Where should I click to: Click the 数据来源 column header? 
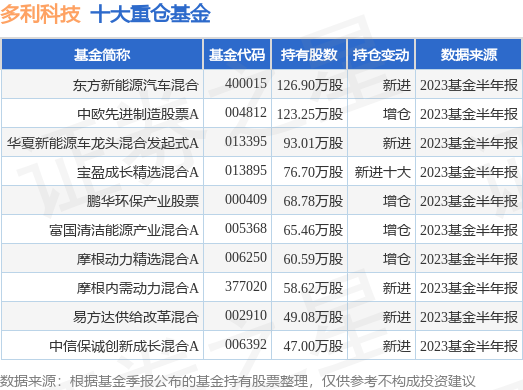(469, 55)
